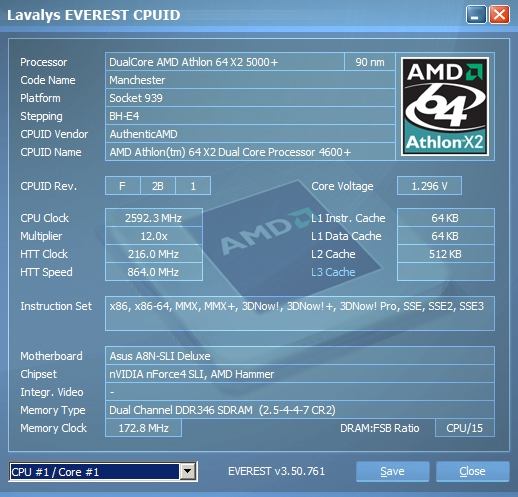Select the Multiplier 12.0x field
This screenshot has height=497, width=518.
(154, 236)
